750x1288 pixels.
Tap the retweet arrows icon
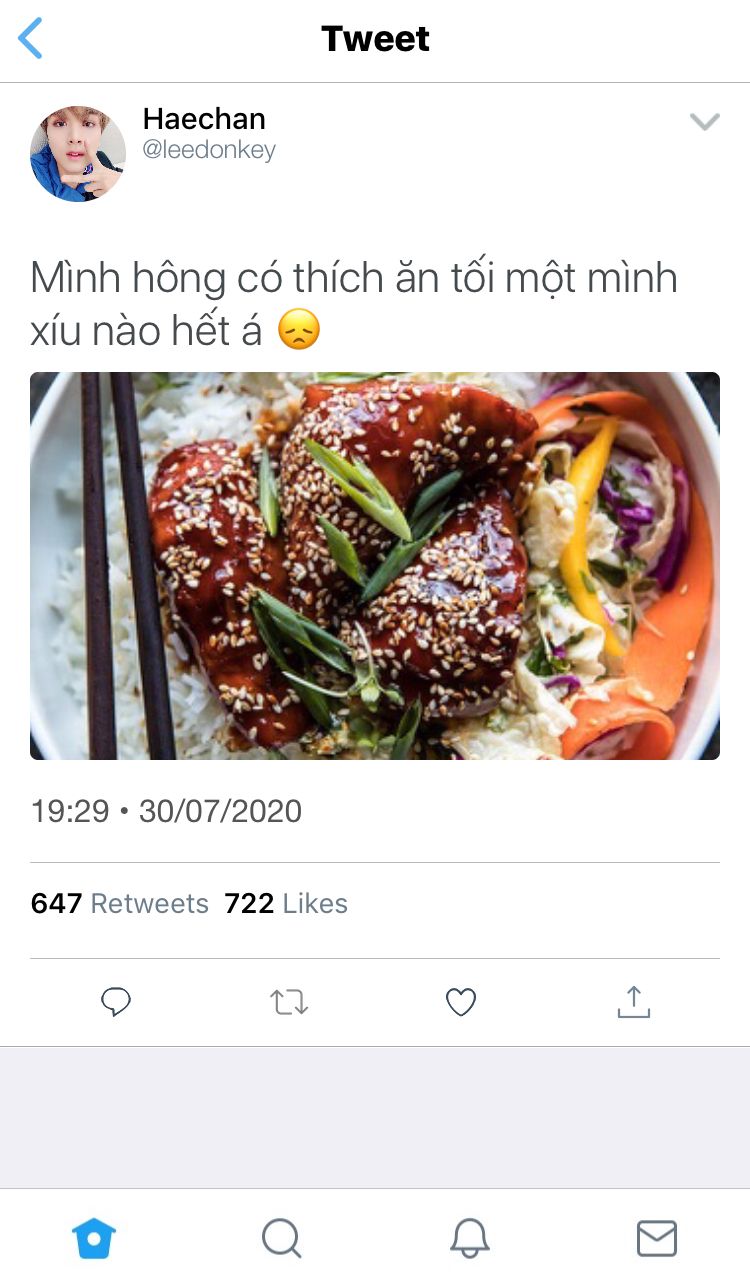[289, 1002]
